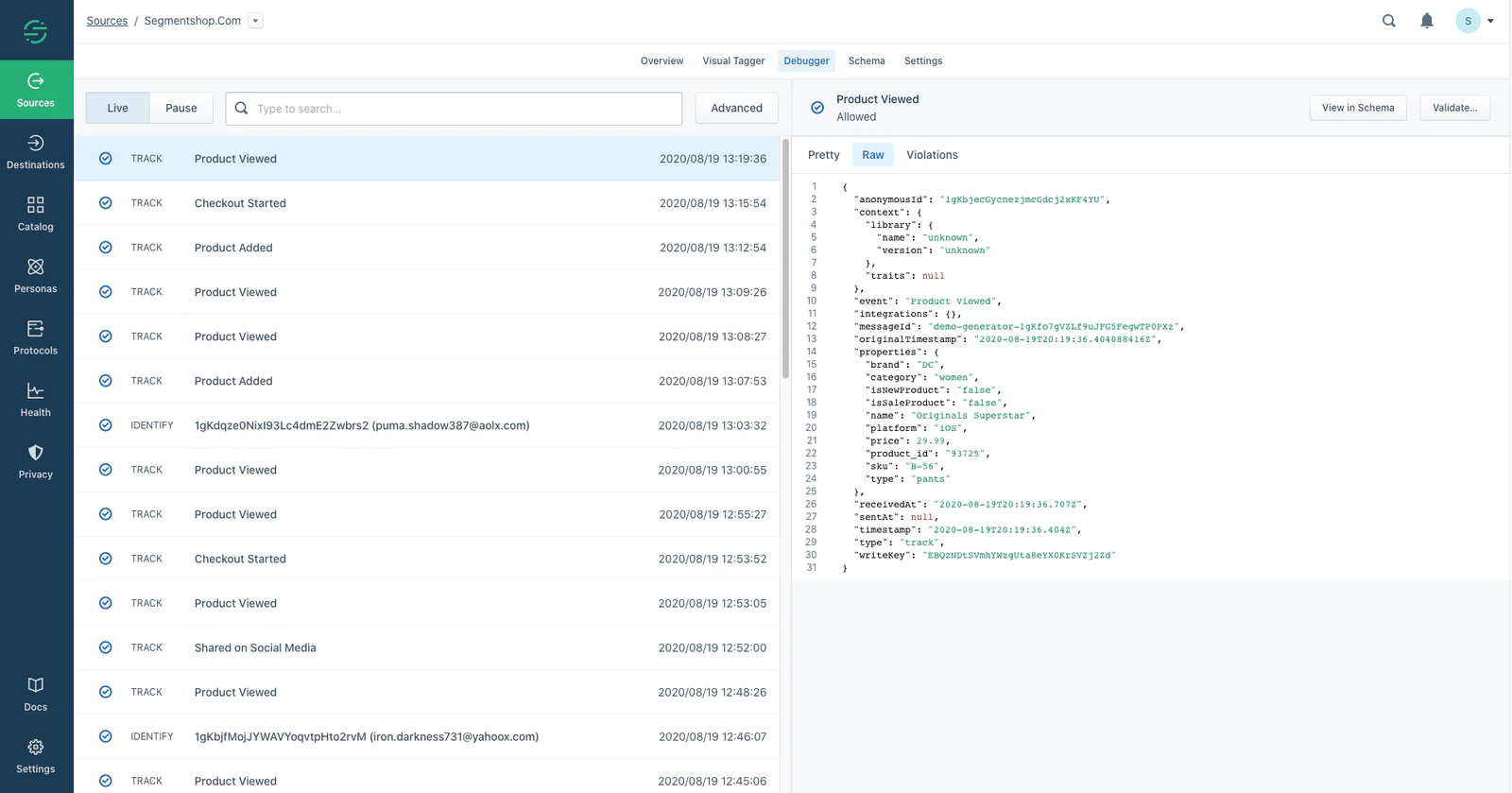Open Docs in the sidebar
Screen dimensions: 1512x793
point(36,694)
